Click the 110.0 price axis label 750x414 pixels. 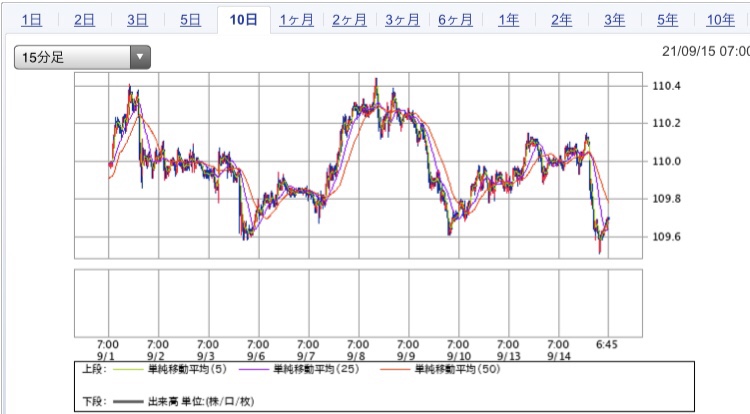(x=666, y=161)
